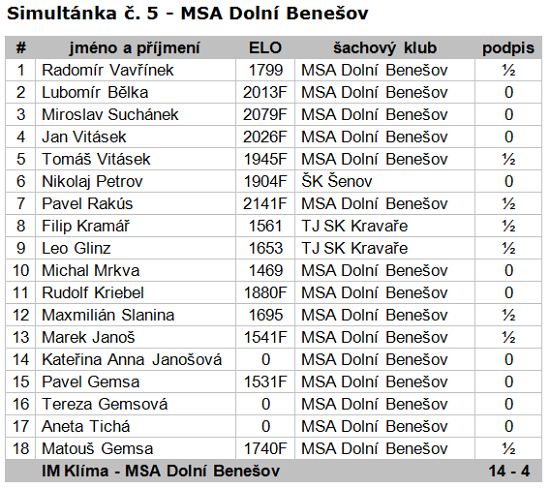Select the Tereza Gemsová name cell
This screenshot has width=550, height=488.
(x=135, y=404)
